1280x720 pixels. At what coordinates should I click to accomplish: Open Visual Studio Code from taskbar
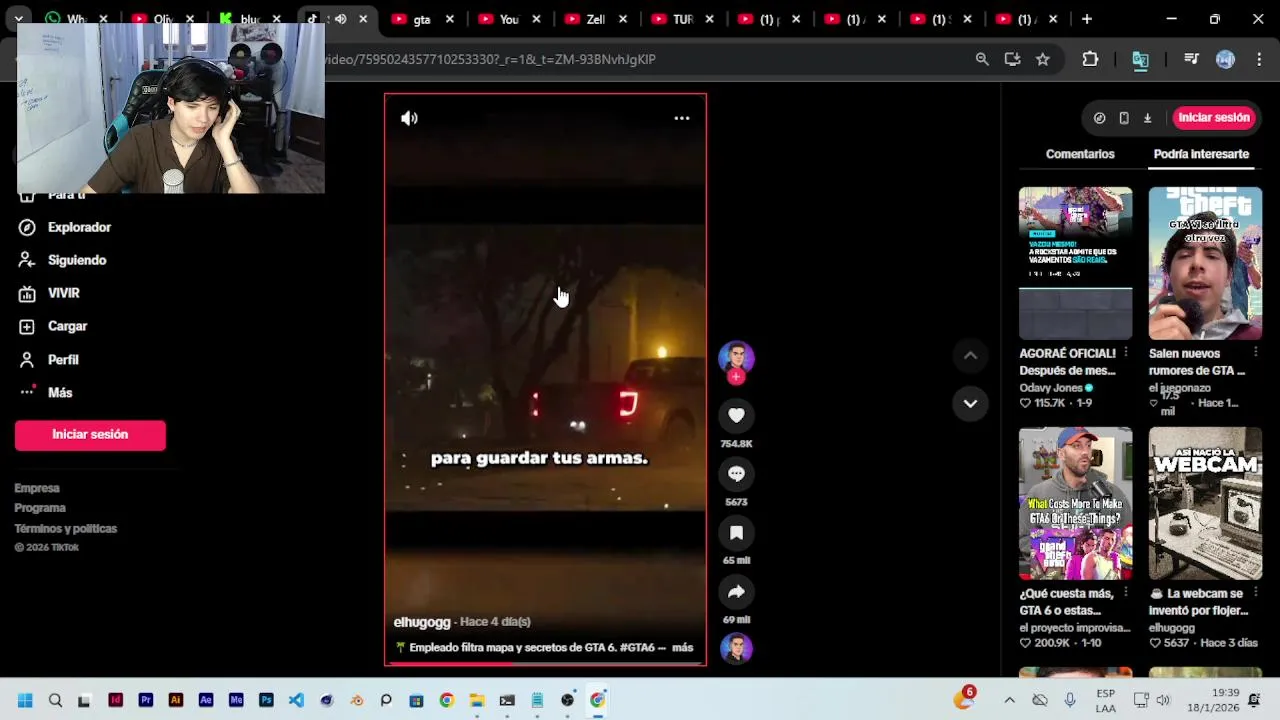296,700
